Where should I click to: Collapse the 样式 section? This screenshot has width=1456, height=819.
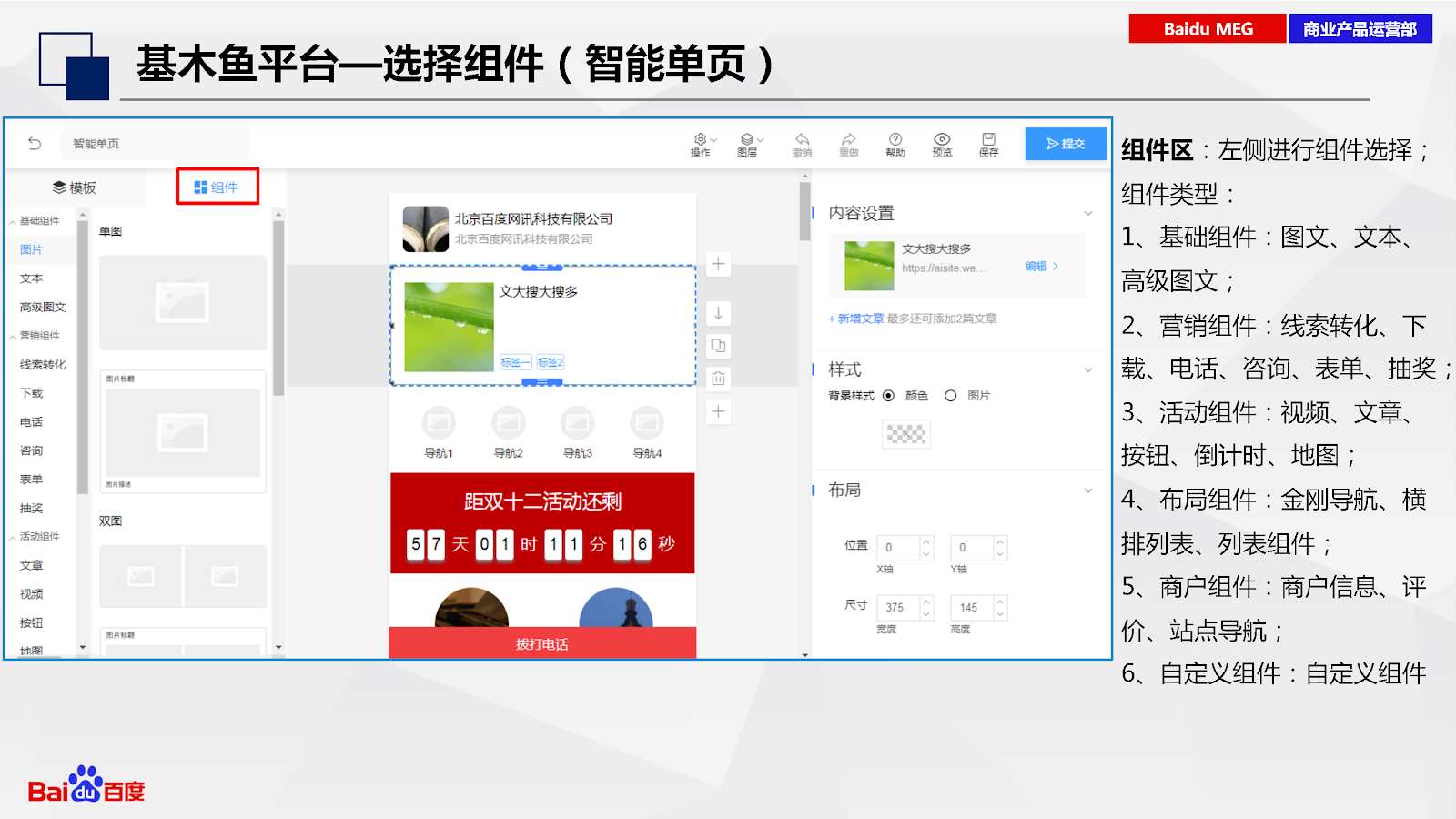1088,369
